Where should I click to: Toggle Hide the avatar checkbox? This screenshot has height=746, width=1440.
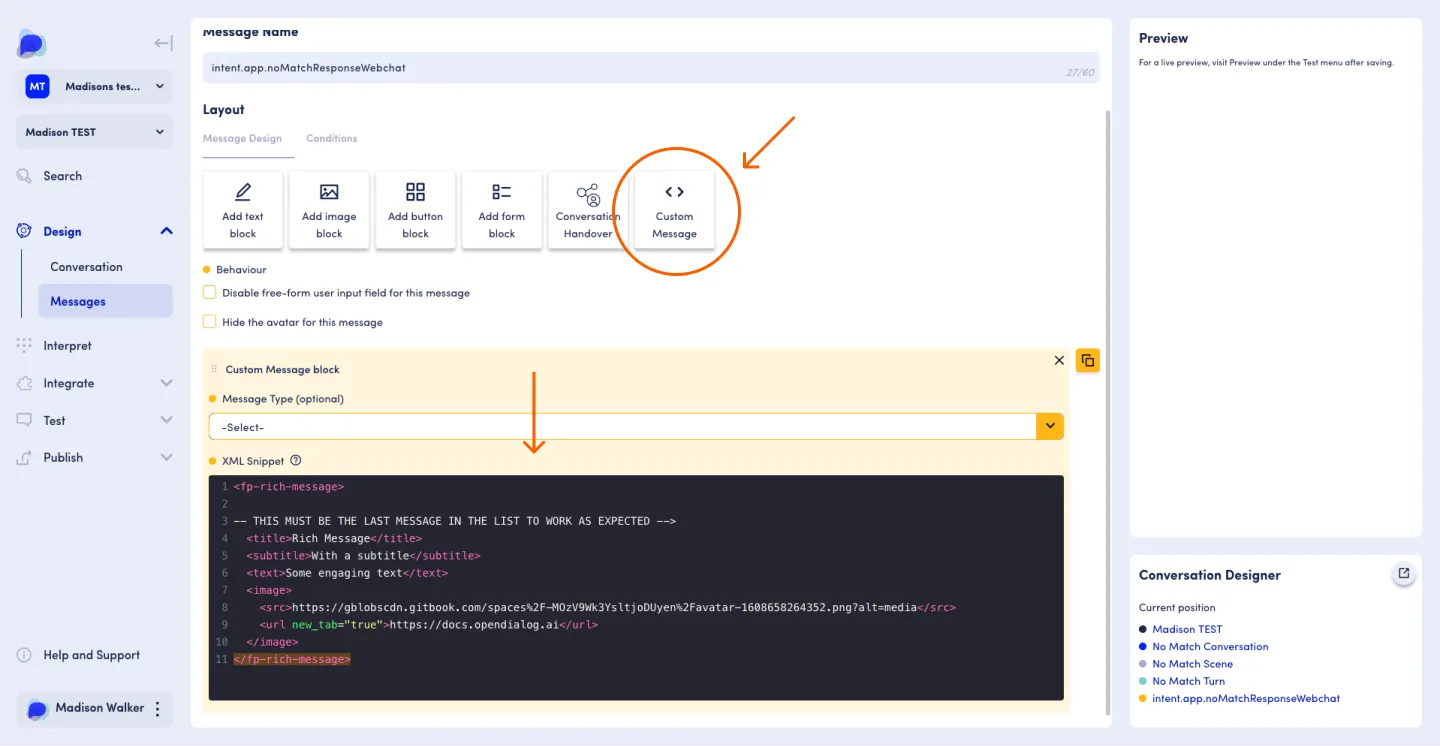[x=210, y=321]
